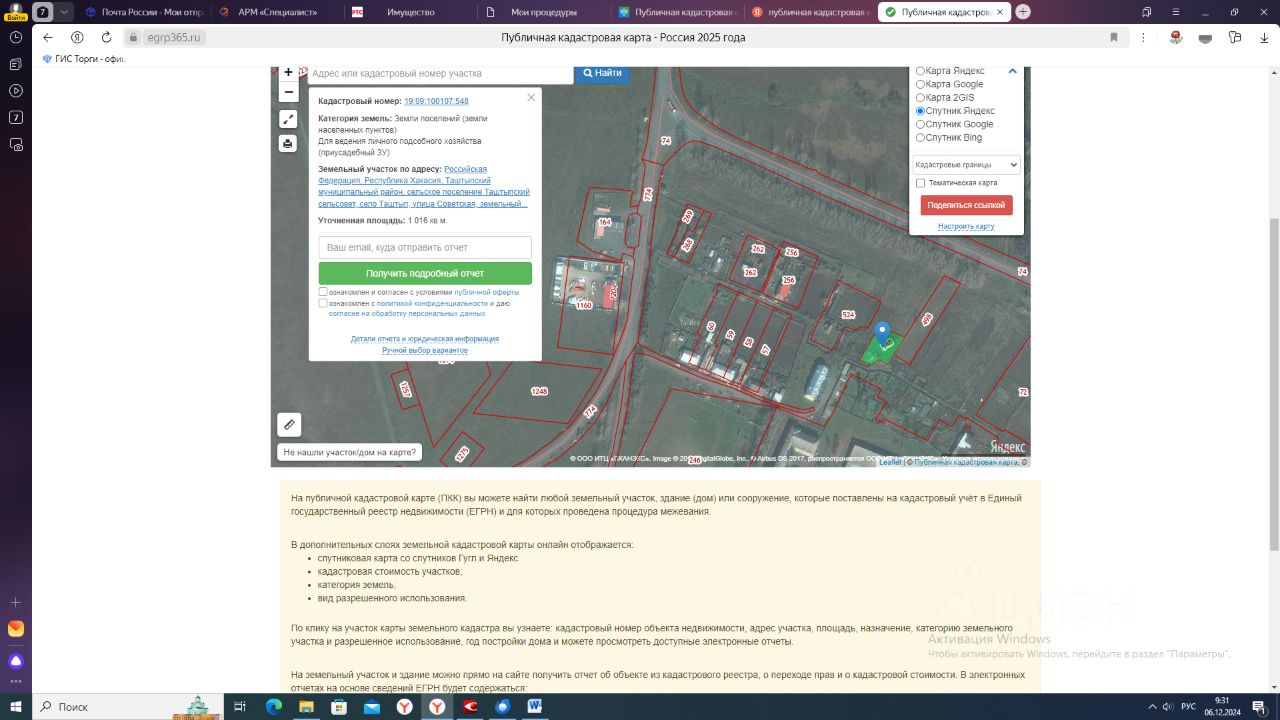
Task: Collapse the map layers panel
Action: coord(1012,71)
